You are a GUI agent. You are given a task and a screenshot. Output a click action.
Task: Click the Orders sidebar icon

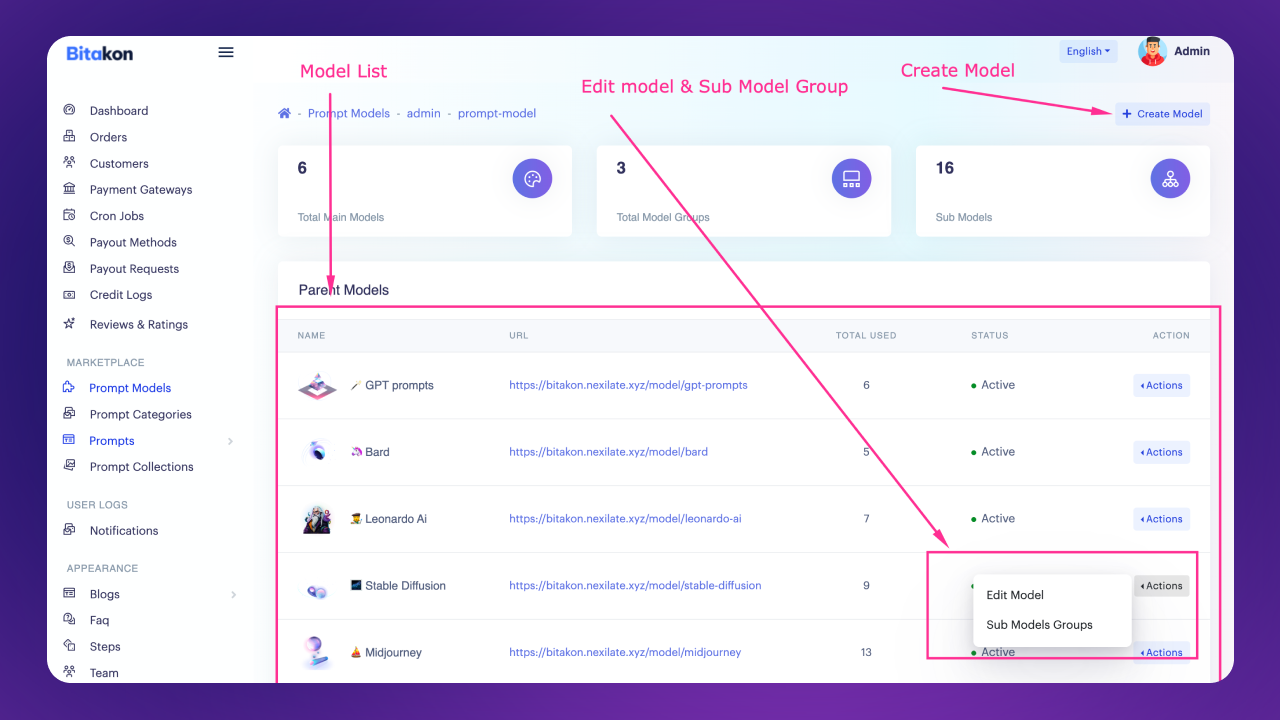[x=69, y=137]
